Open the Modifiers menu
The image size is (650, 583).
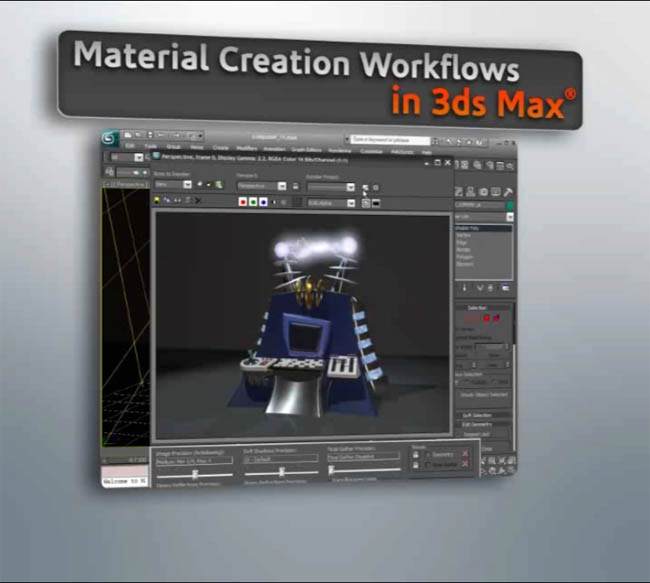coord(247,148)
